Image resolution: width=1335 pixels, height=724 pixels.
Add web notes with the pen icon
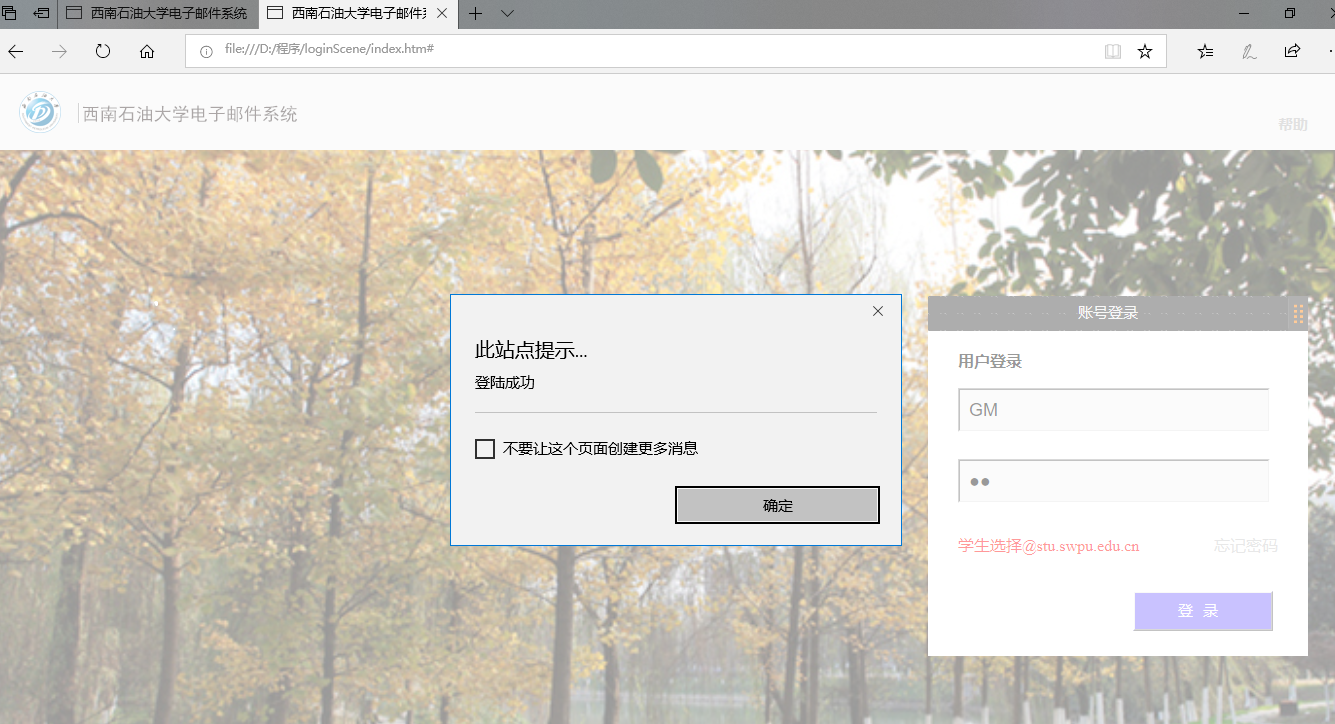point(1249,51)
